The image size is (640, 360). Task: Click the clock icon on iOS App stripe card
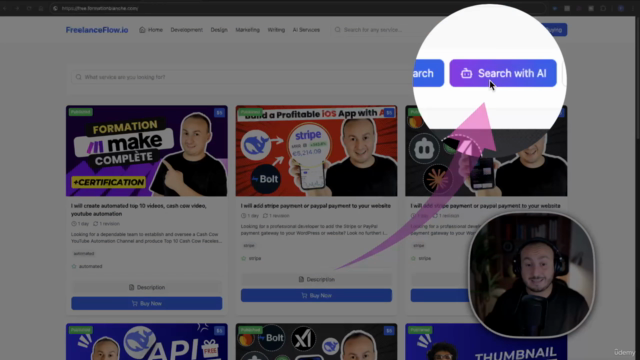coord(243,216)
